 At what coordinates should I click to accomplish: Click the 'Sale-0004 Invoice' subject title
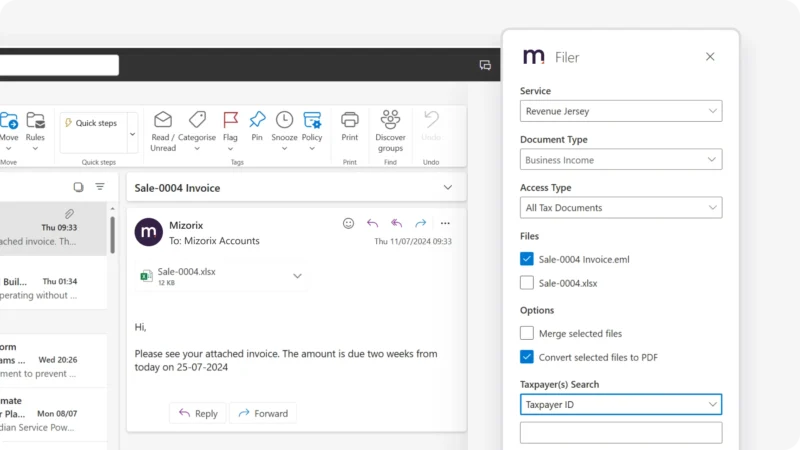178,188
